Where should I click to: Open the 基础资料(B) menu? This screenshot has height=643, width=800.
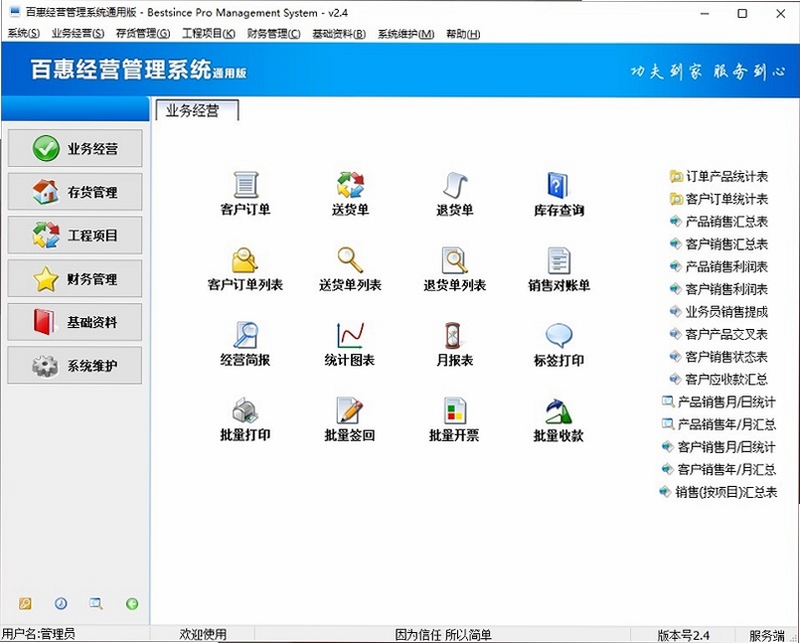point(339,34)
